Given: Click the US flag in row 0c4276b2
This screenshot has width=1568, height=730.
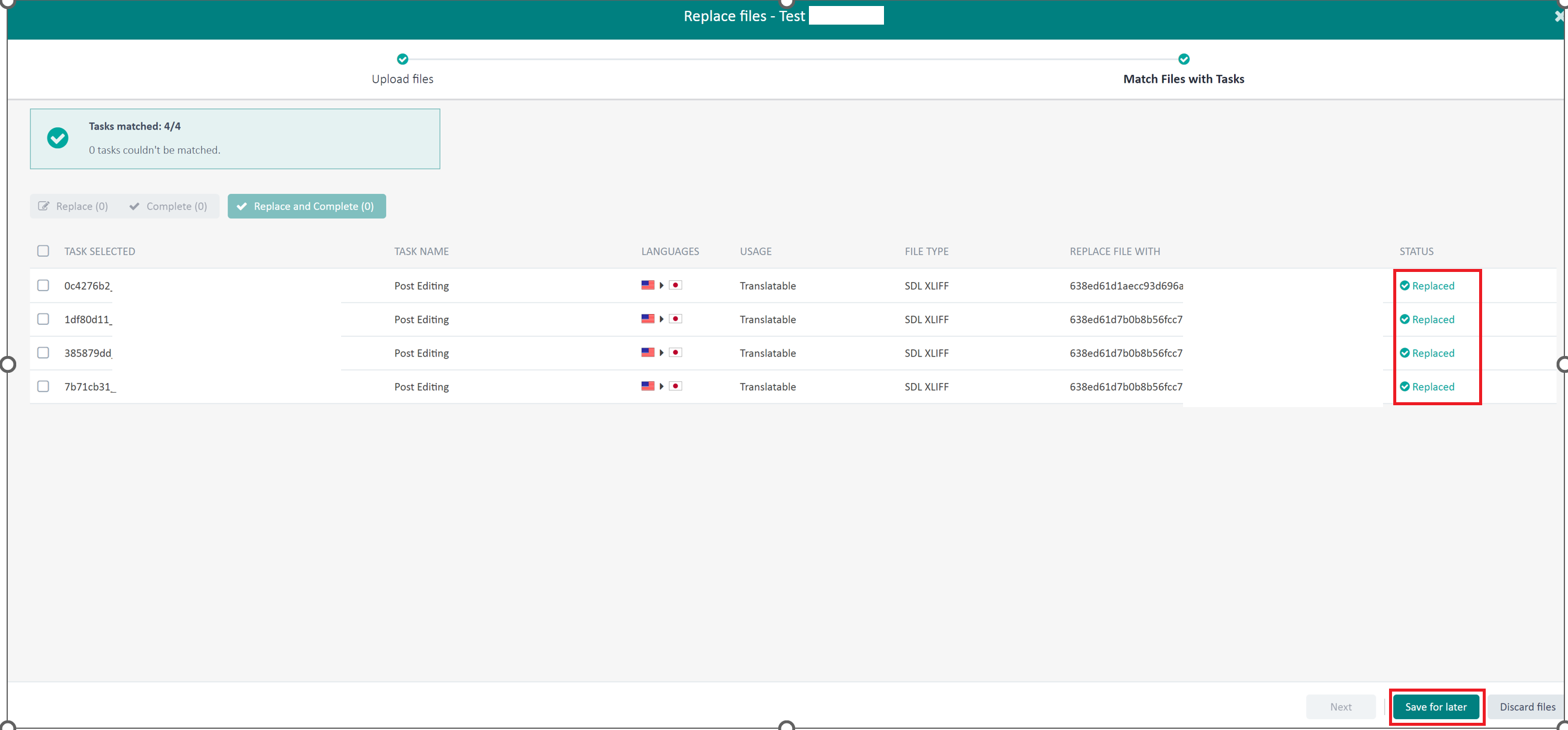Looking at the screenshot, I should tap(647, 285).
